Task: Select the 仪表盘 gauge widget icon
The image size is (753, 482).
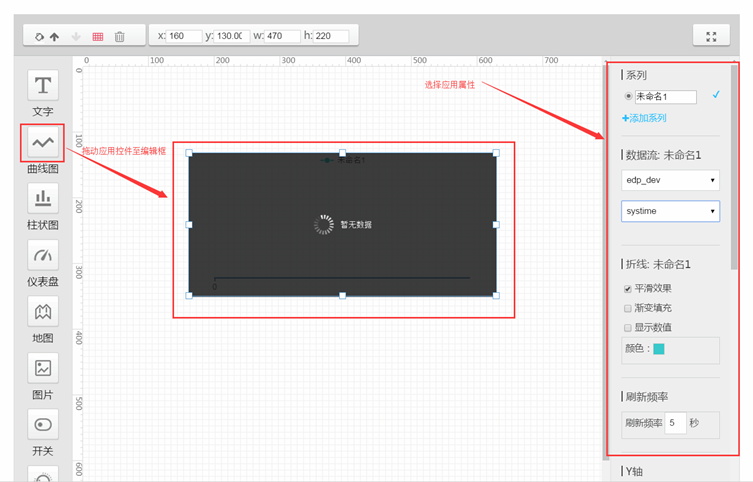Action: (x=43, y=255)
